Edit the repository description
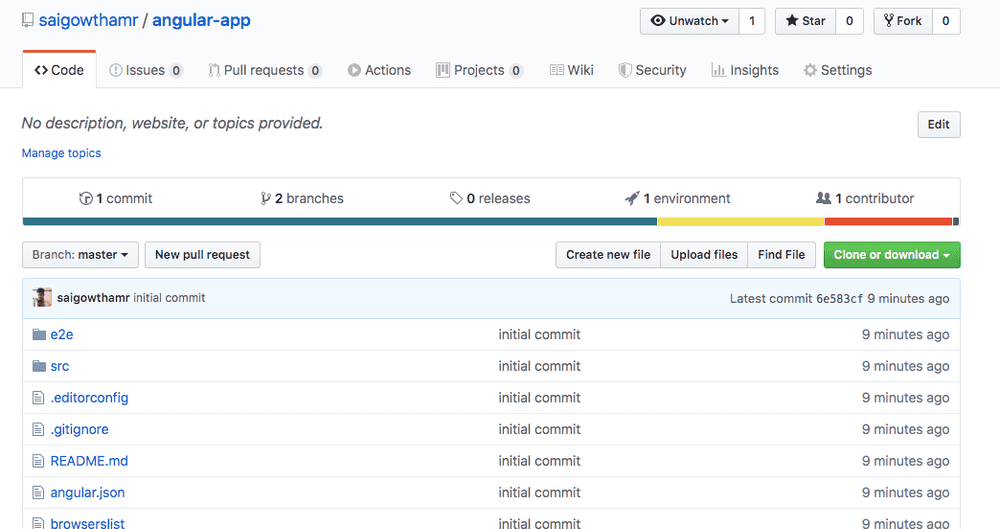1000x529 pixels. point(939,124)
